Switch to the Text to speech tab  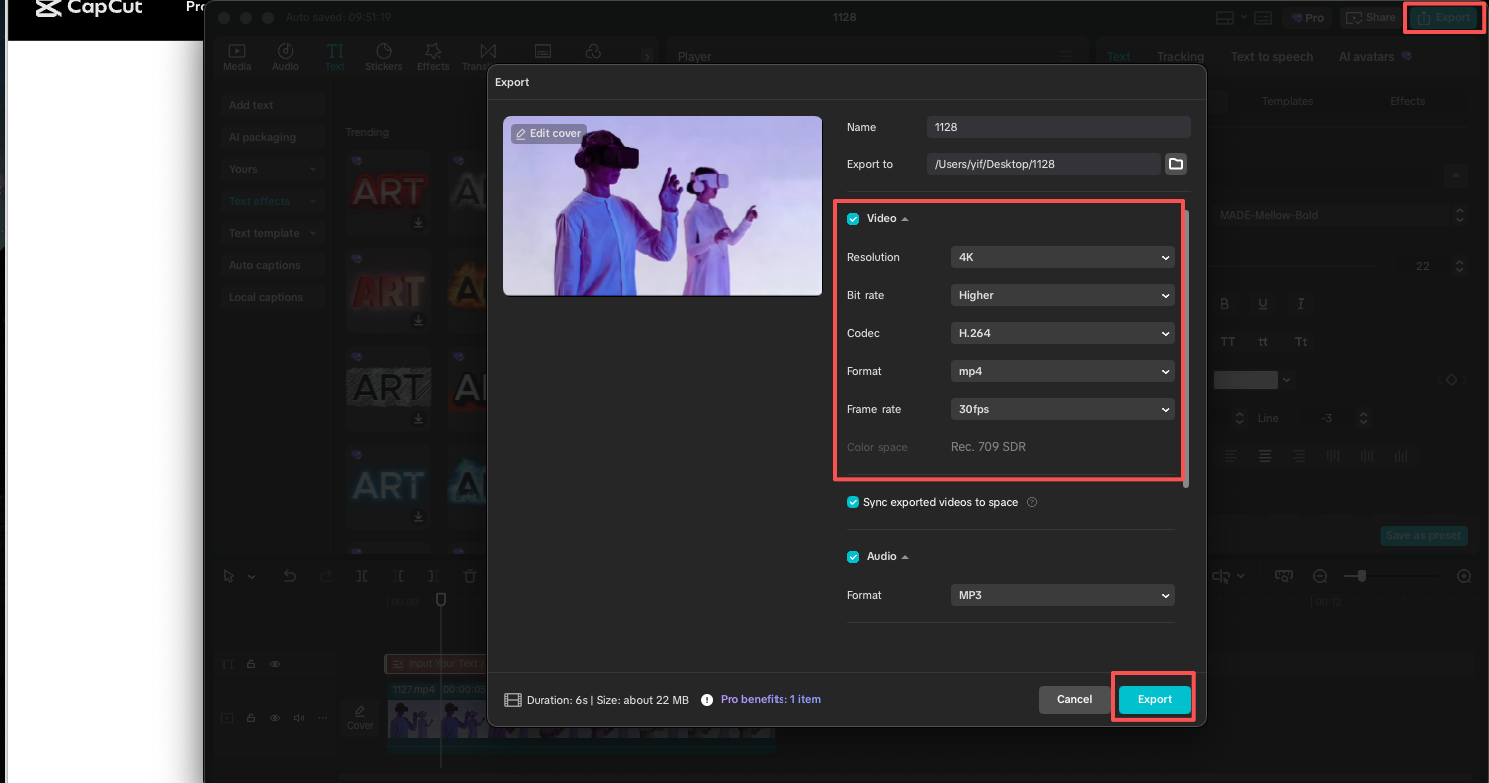1272,56
